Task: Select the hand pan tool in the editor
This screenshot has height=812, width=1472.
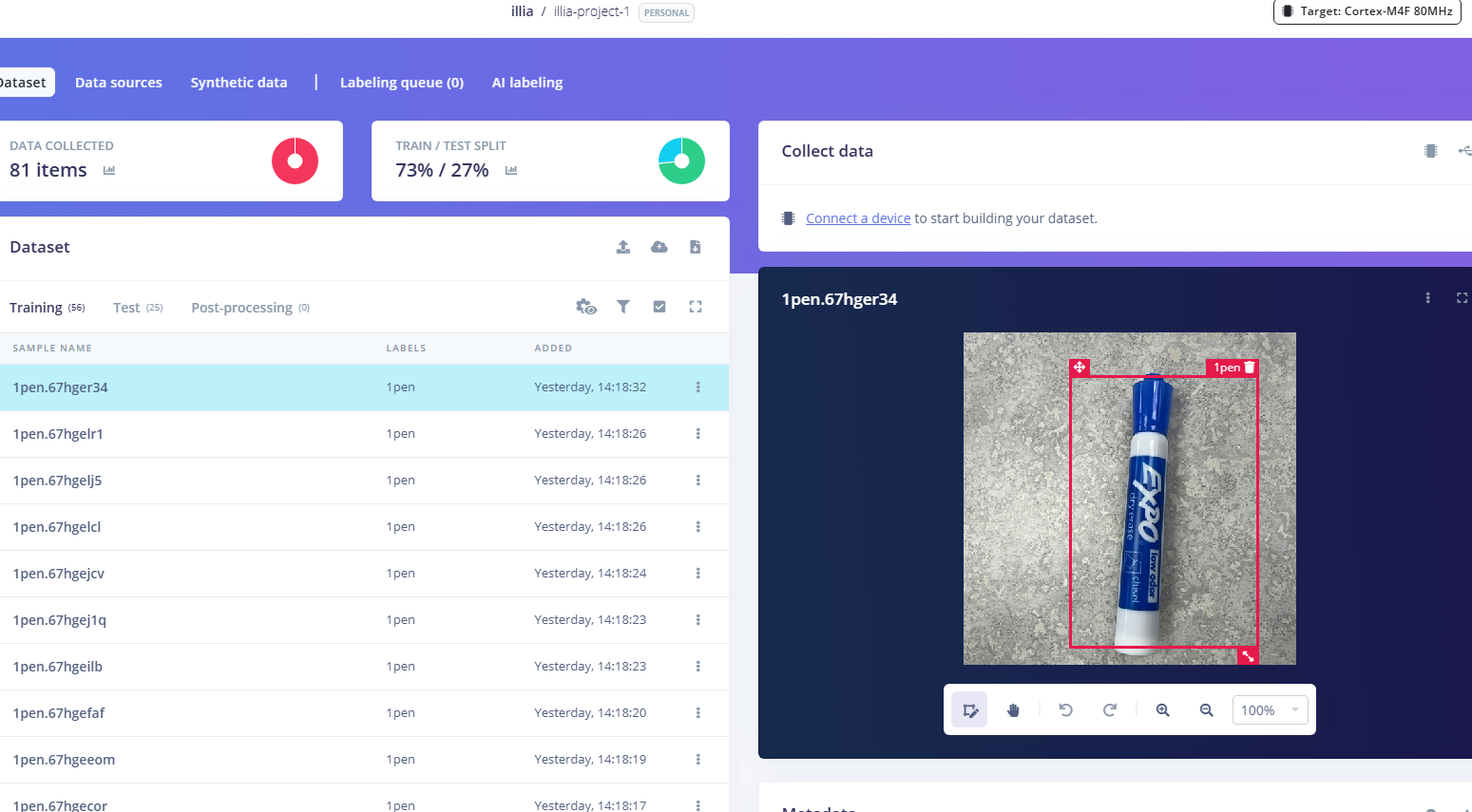Action: (x=1013, y=709)
